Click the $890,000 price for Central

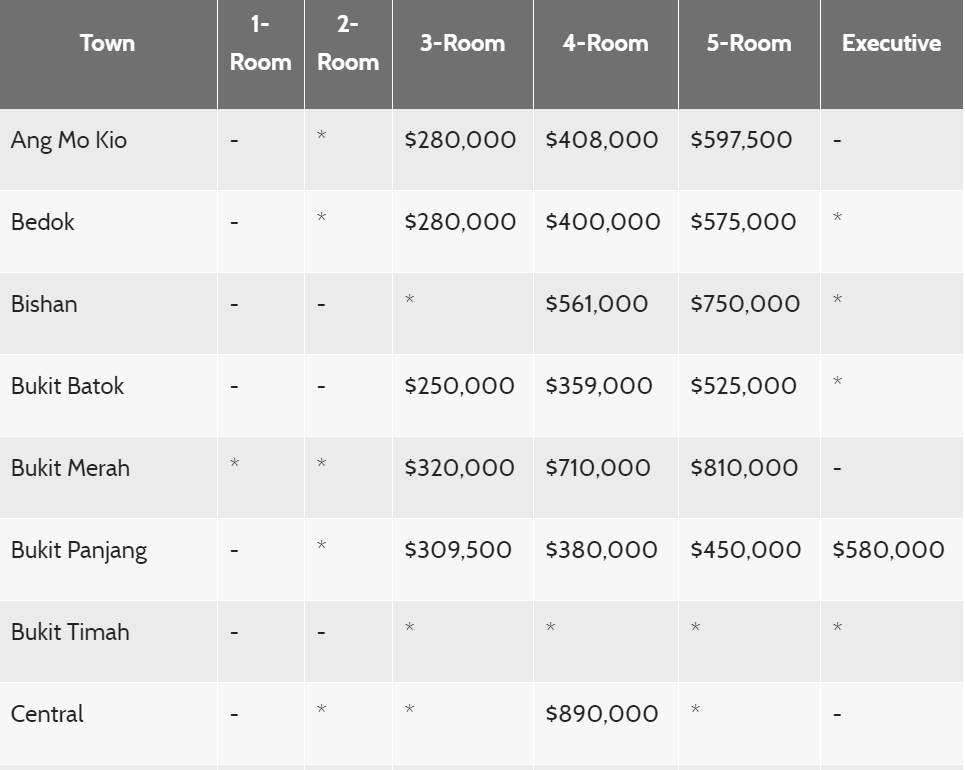(x=602, y=714)
